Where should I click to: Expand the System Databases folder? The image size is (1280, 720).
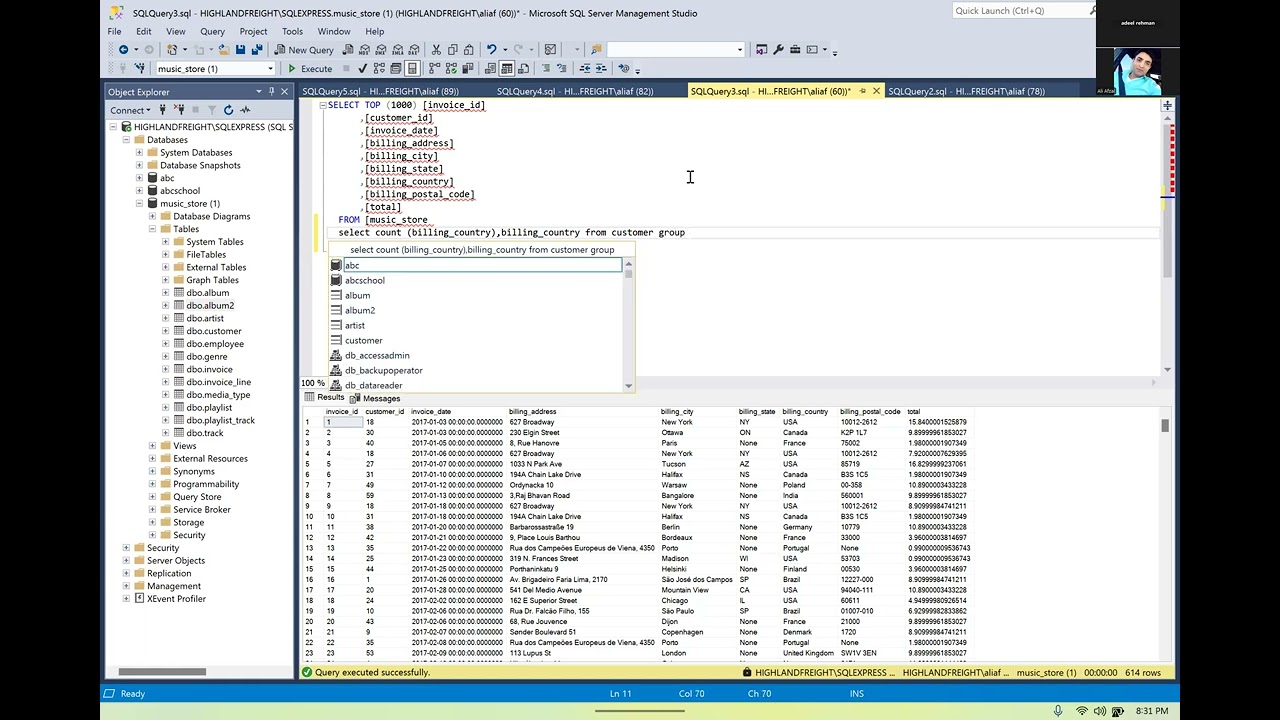[x=139, y=153]
